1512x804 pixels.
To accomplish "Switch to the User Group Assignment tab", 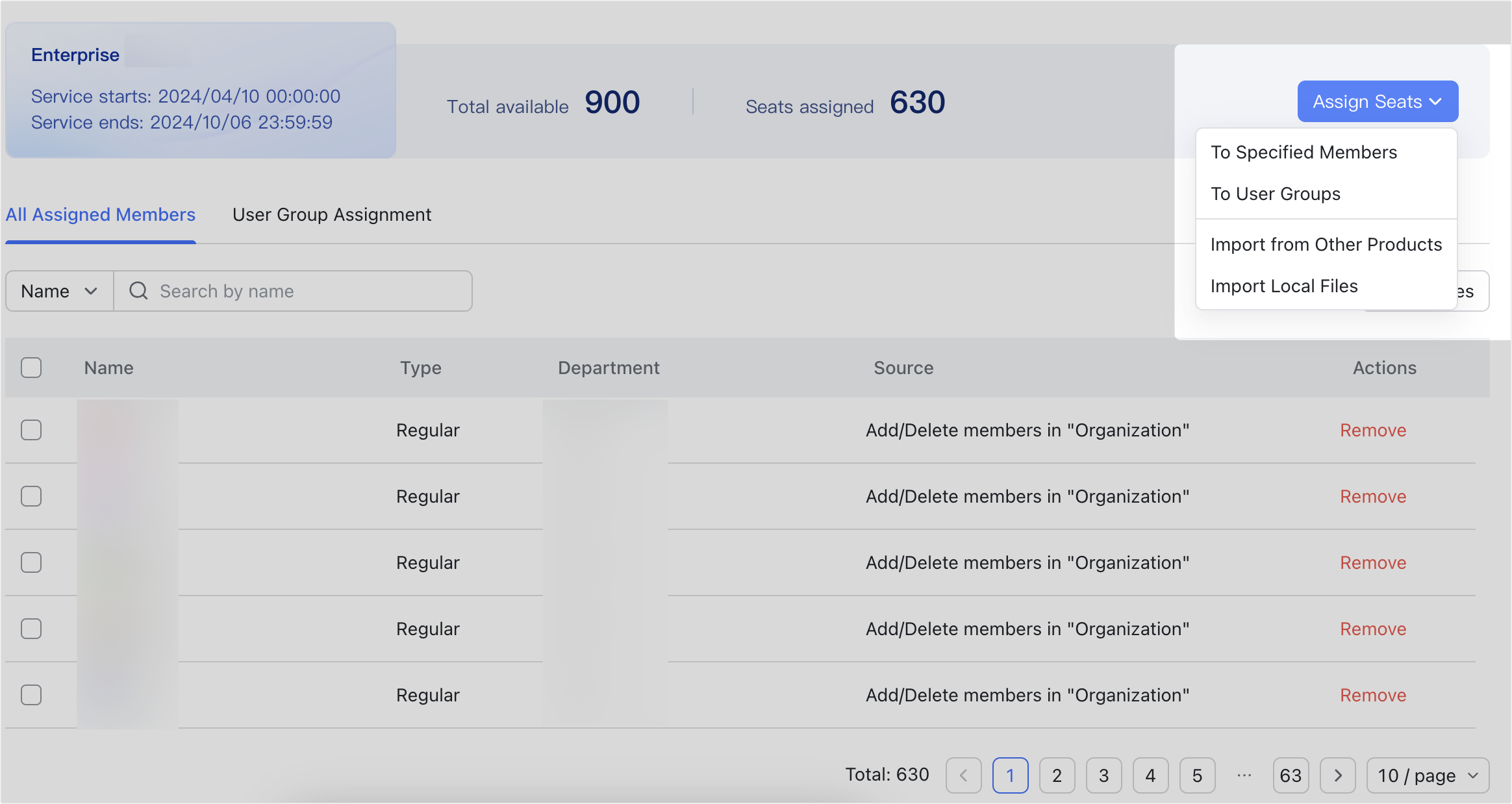I will coord(331,214).
